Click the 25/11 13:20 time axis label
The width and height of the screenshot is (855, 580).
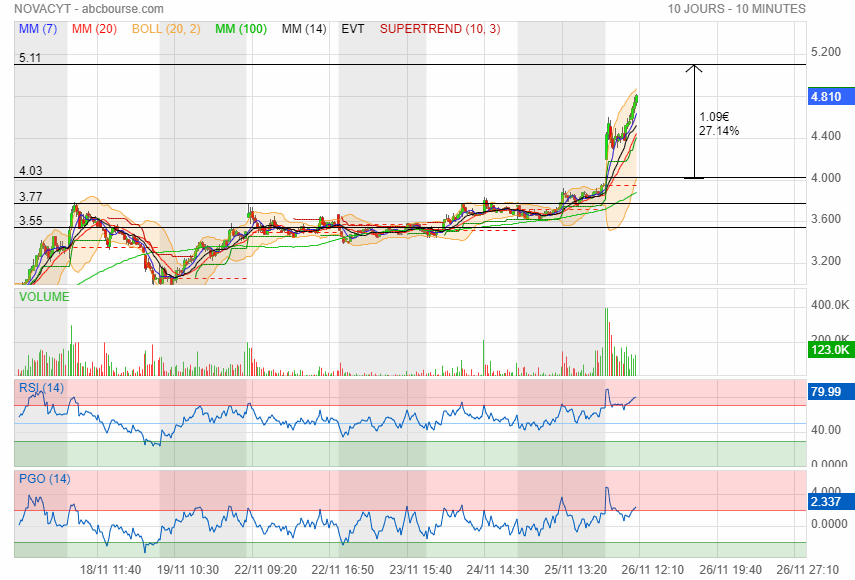click(576, 570)
